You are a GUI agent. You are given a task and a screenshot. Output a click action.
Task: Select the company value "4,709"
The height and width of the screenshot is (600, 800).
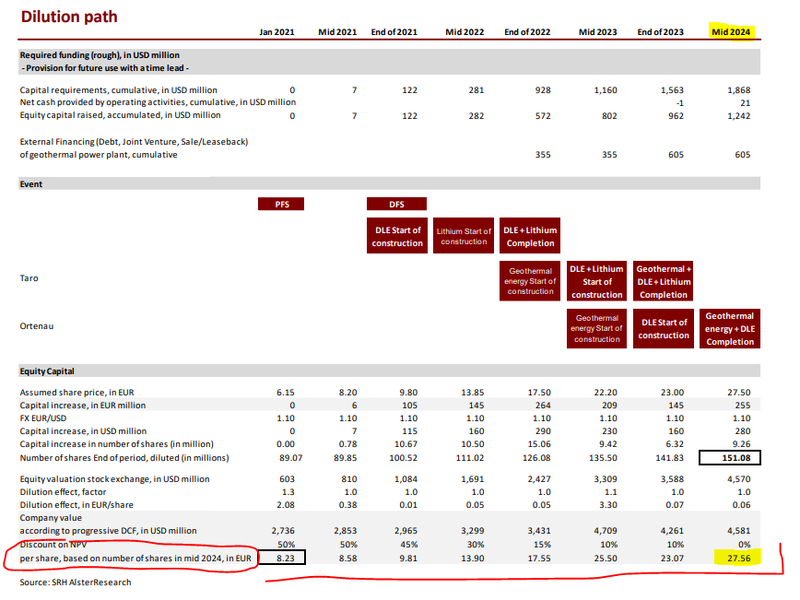pos(605,531)
